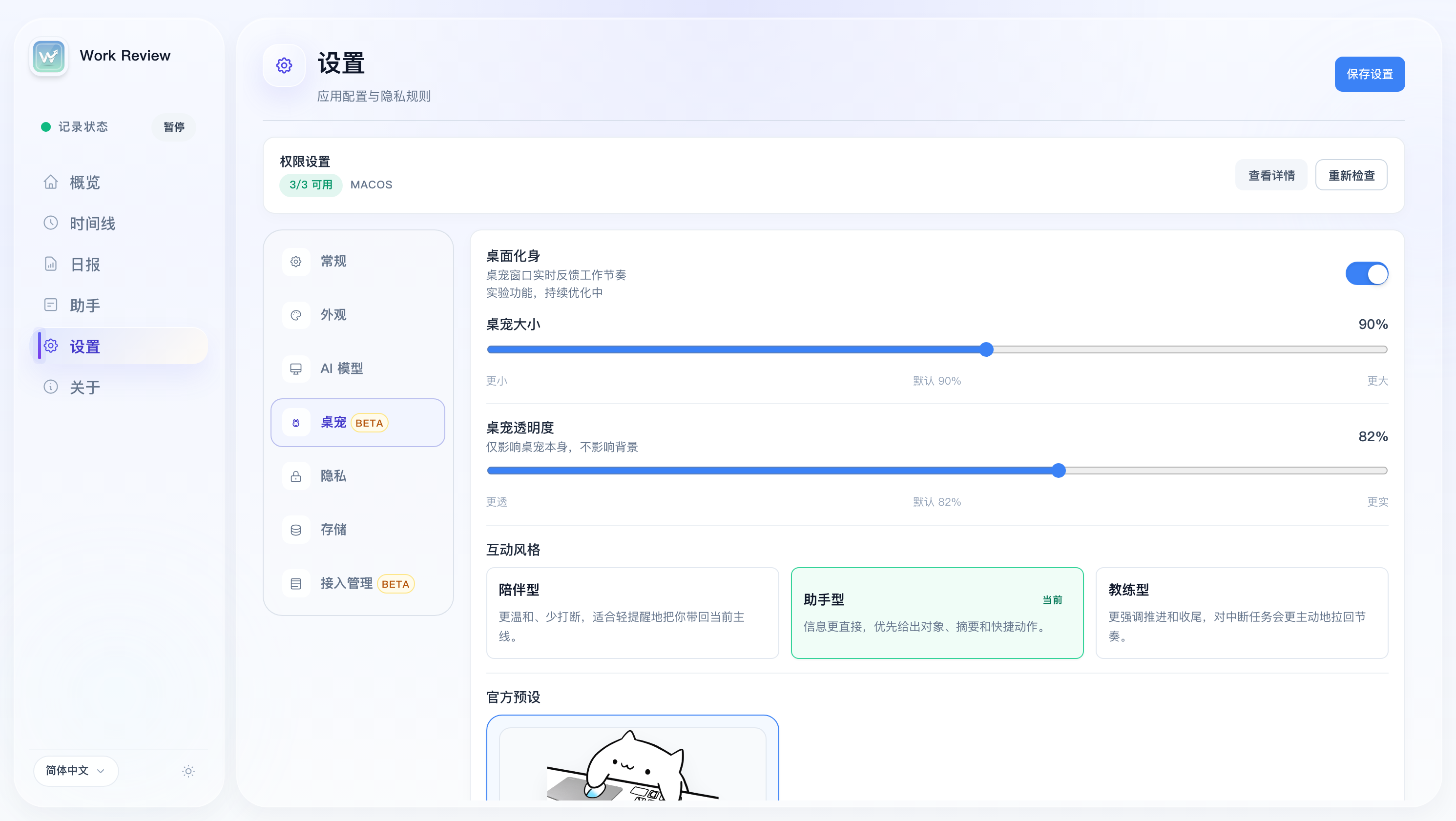Click the 桌宠透明度 slider handle
The width and height of the screenshot is (1456, 821).
coord(1059,471)
